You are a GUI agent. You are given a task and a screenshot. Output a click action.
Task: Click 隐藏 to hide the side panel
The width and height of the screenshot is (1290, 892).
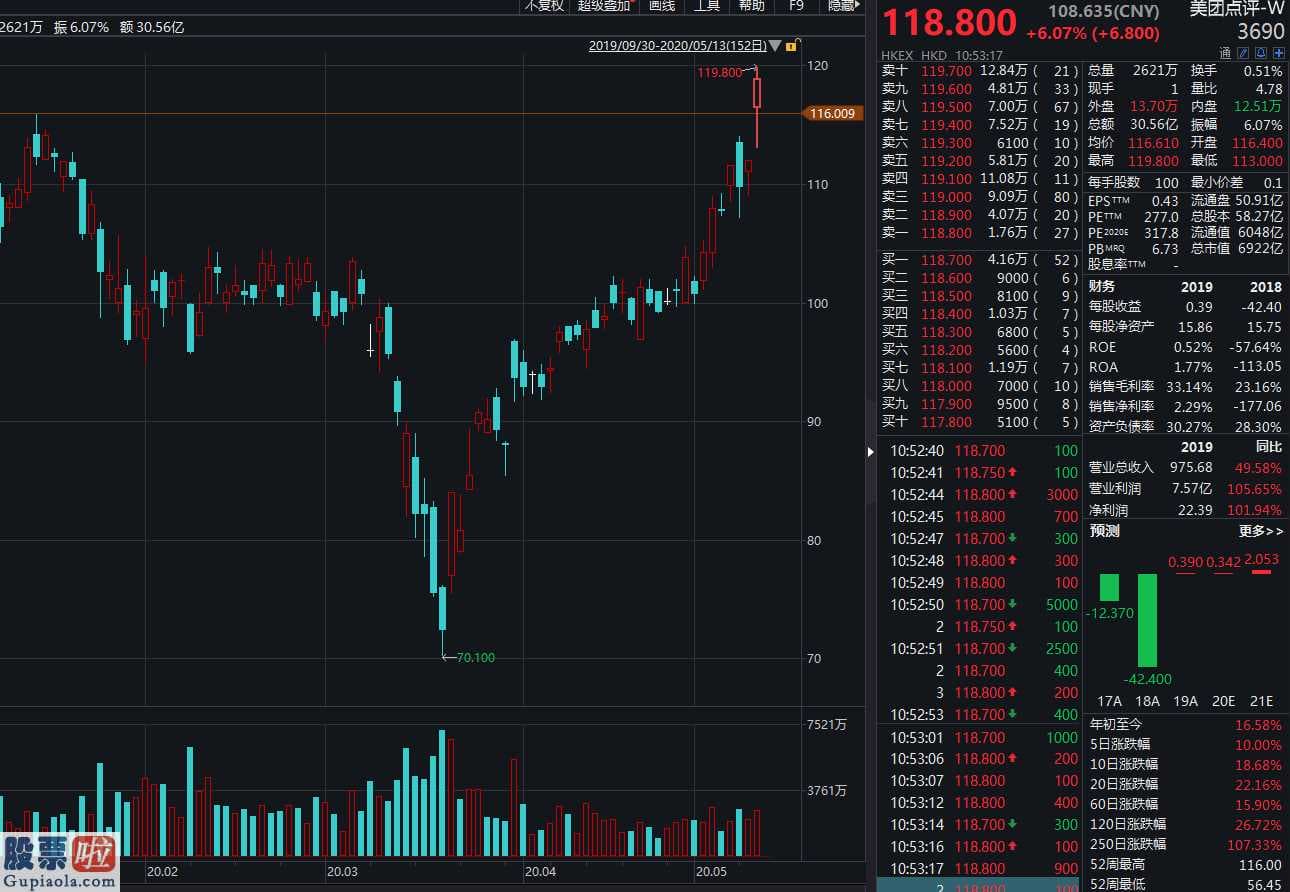[842, 5]
